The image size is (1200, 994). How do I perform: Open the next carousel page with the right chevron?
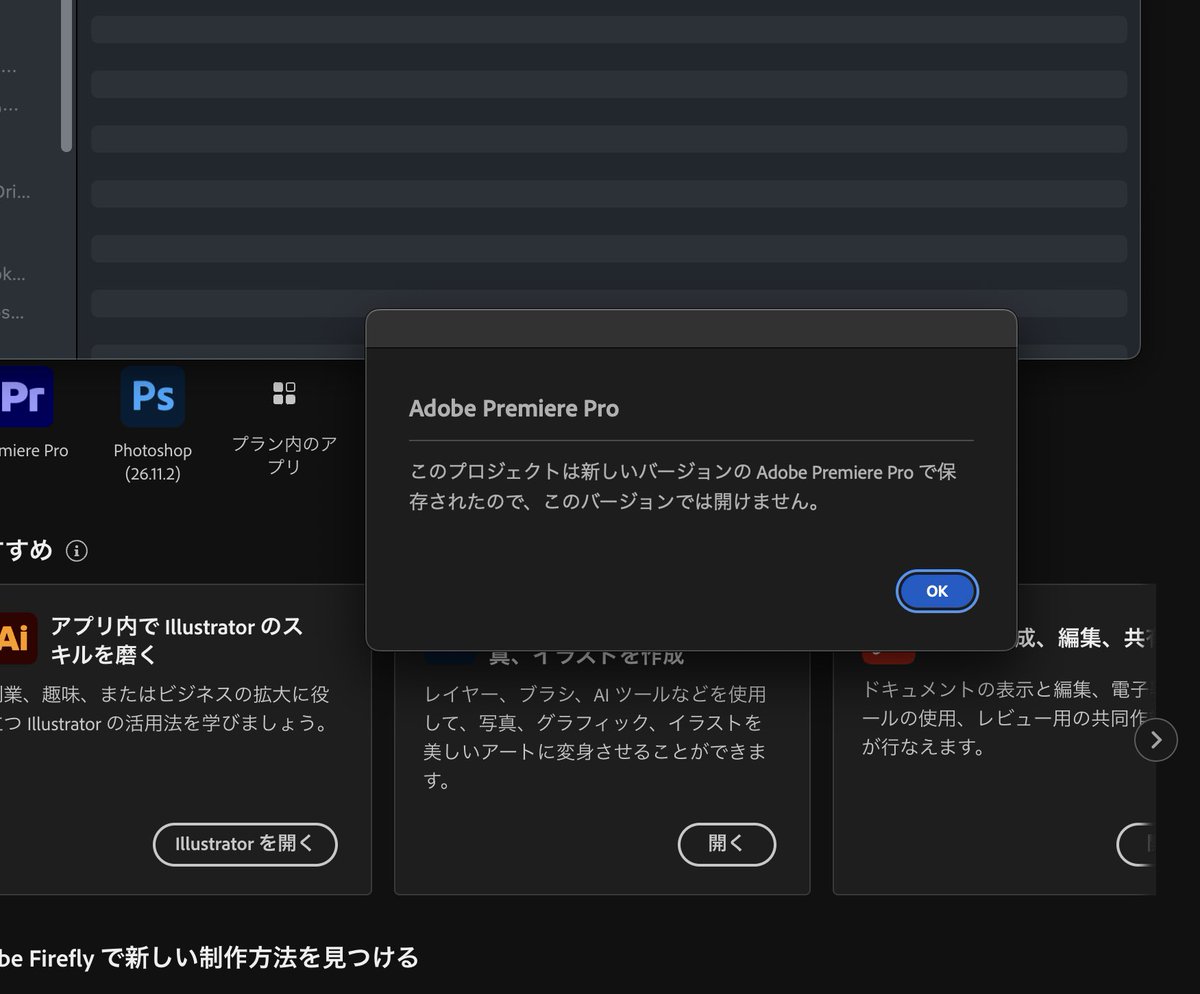(1156, 740)
